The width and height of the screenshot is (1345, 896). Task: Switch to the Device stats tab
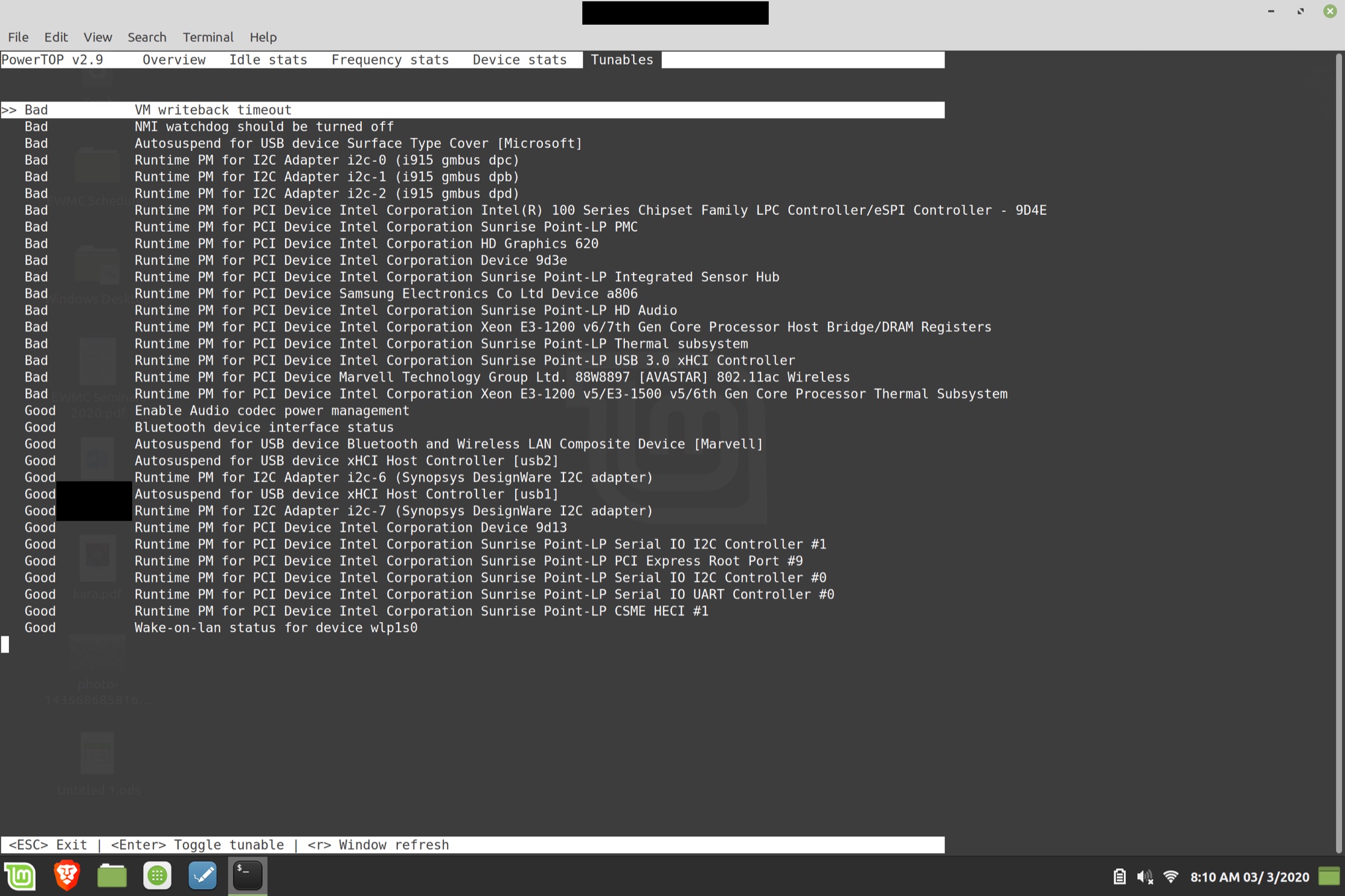pyautogui.click(x=519, y=59)
